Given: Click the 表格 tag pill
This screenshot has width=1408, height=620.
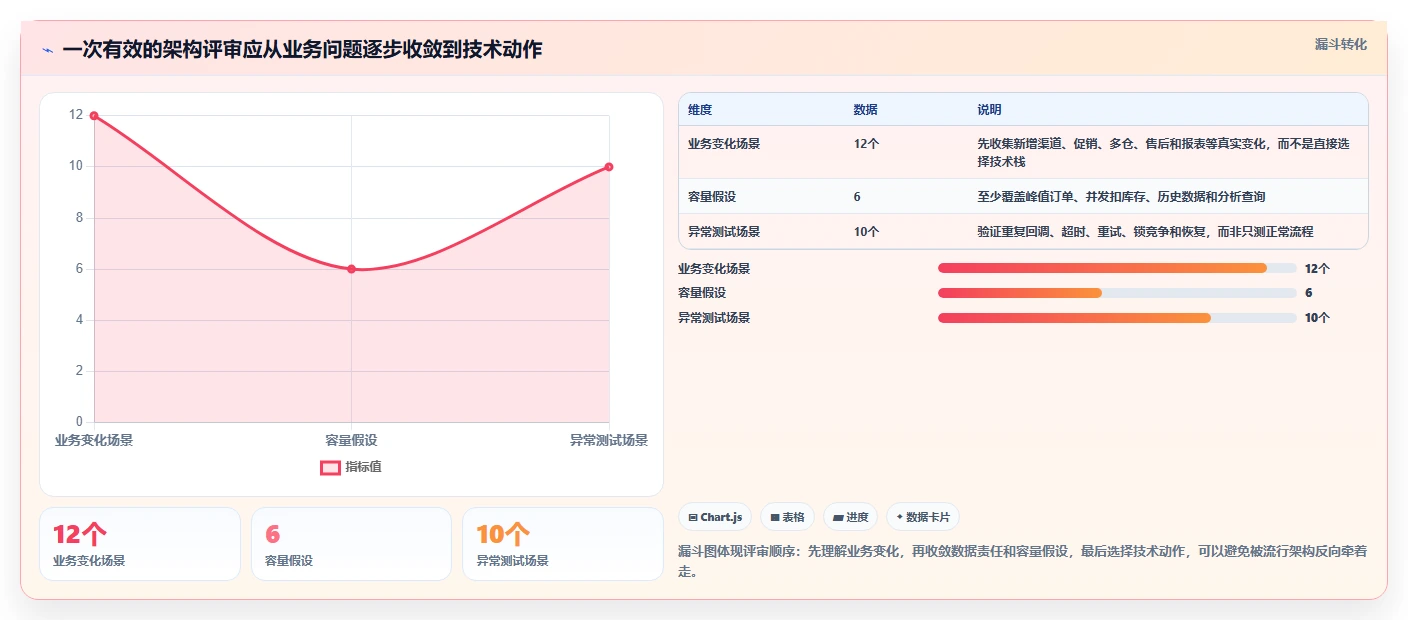Looking at the screenshot, I should (x=787, y=517).
